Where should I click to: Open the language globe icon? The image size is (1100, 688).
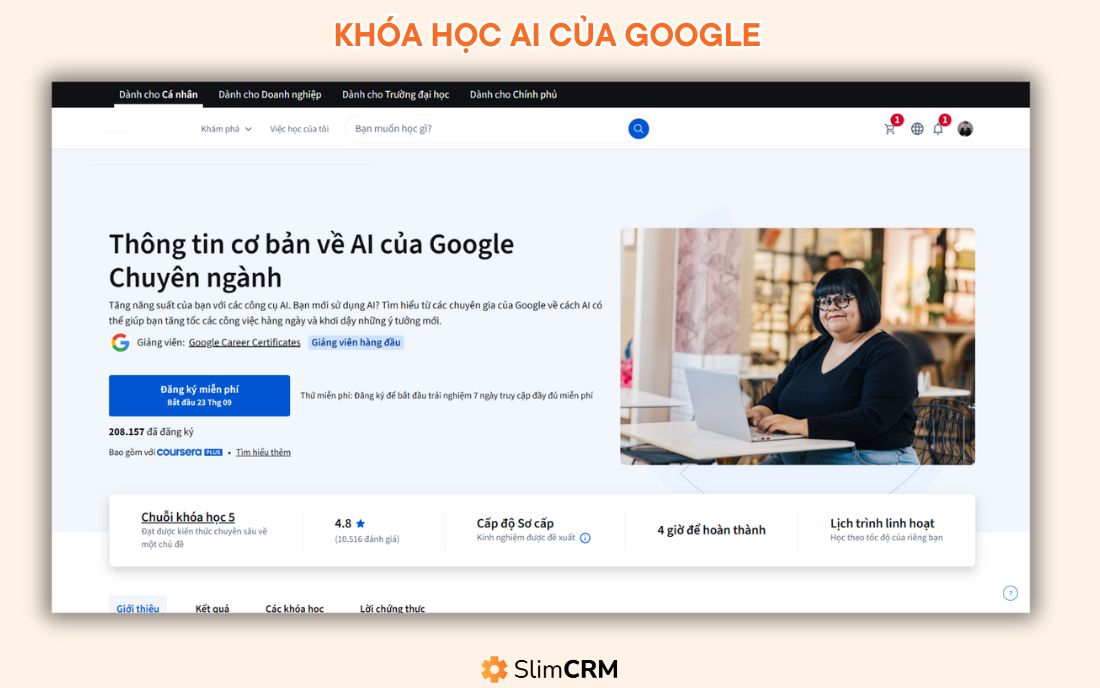point(917,129)
